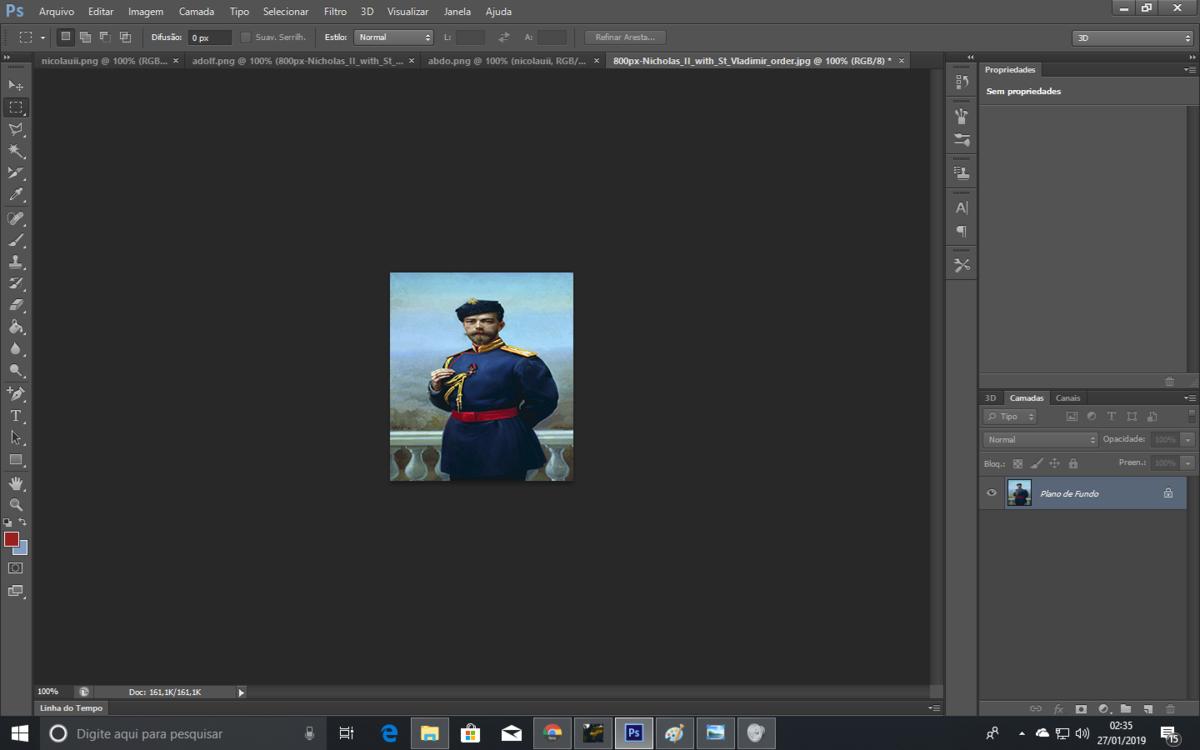Create a new adjustment layer
This screenshot has height=750, width=1200.
point(1103,709)
